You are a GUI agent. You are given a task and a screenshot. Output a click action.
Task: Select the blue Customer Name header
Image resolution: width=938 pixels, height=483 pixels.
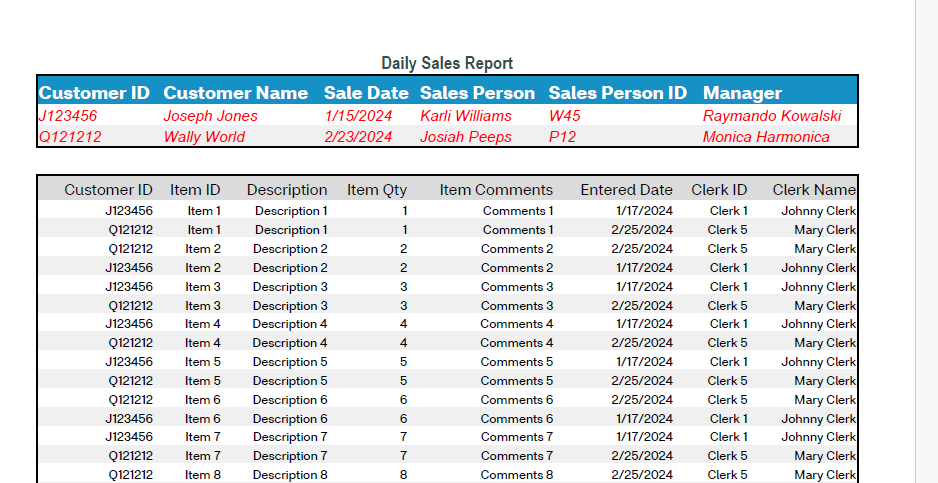click(x=236, y=93)
